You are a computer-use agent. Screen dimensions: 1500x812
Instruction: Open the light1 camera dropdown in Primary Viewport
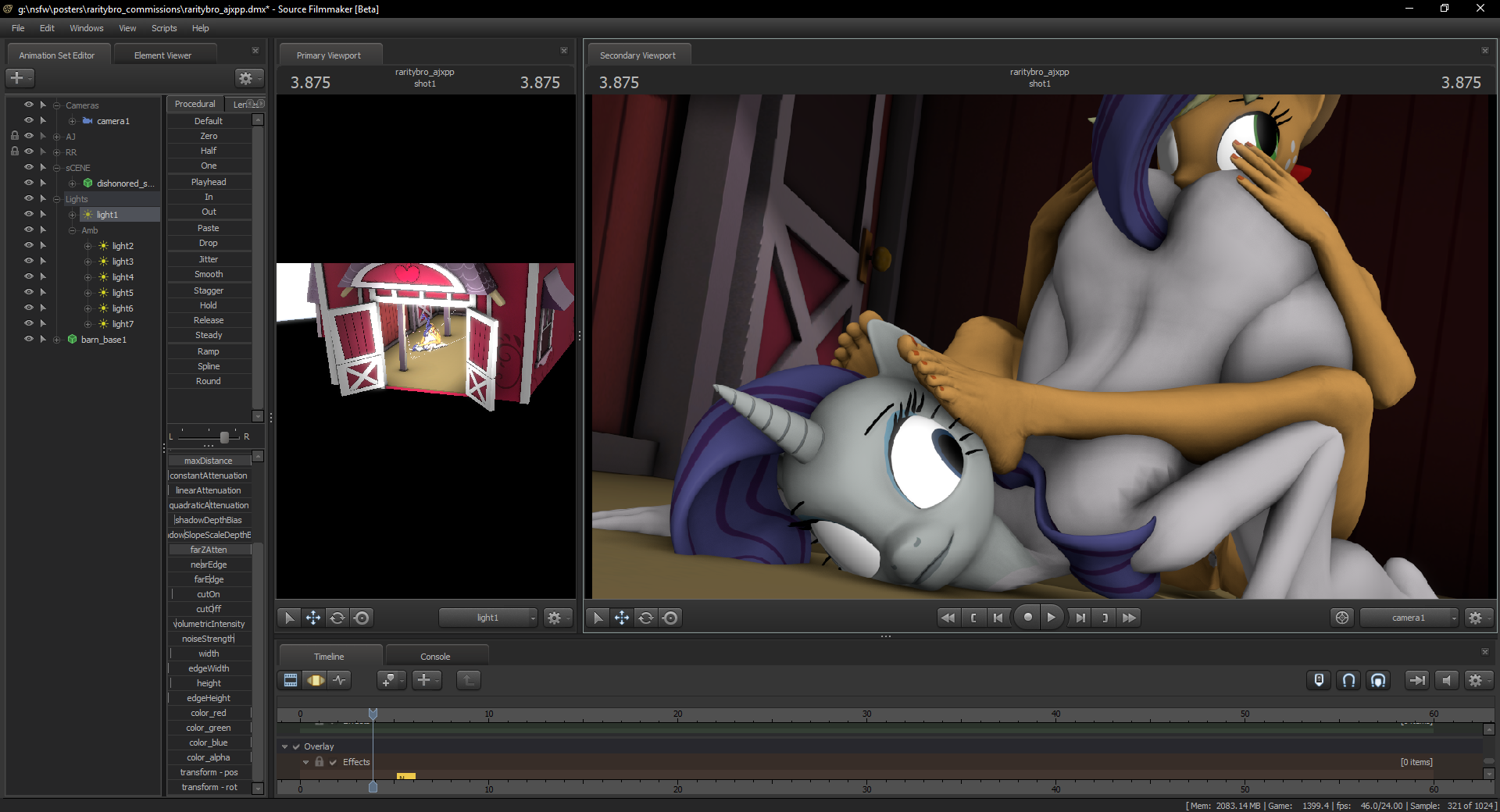point(488,618)
